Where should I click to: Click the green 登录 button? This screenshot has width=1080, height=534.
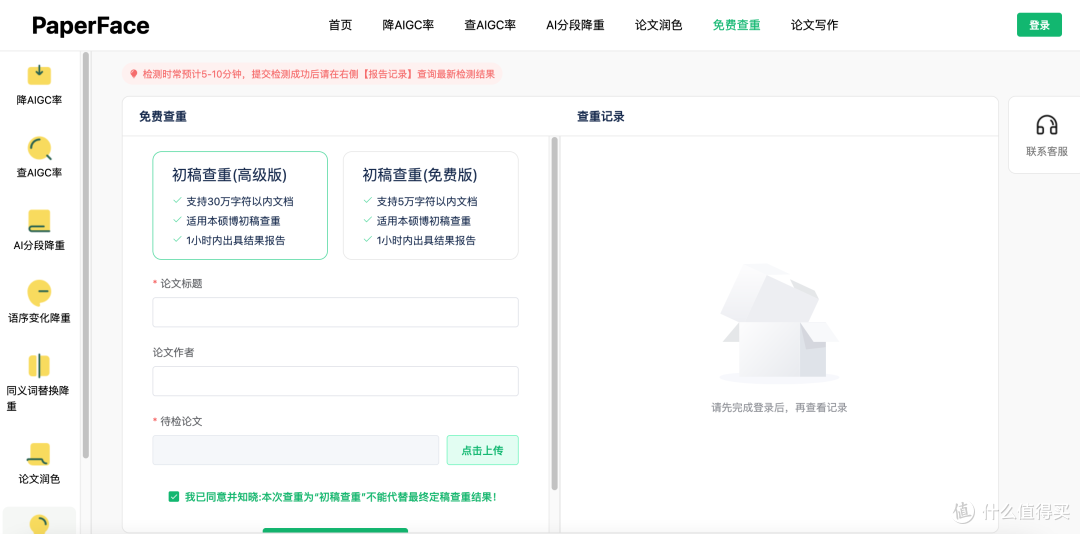coord(1039,25)
